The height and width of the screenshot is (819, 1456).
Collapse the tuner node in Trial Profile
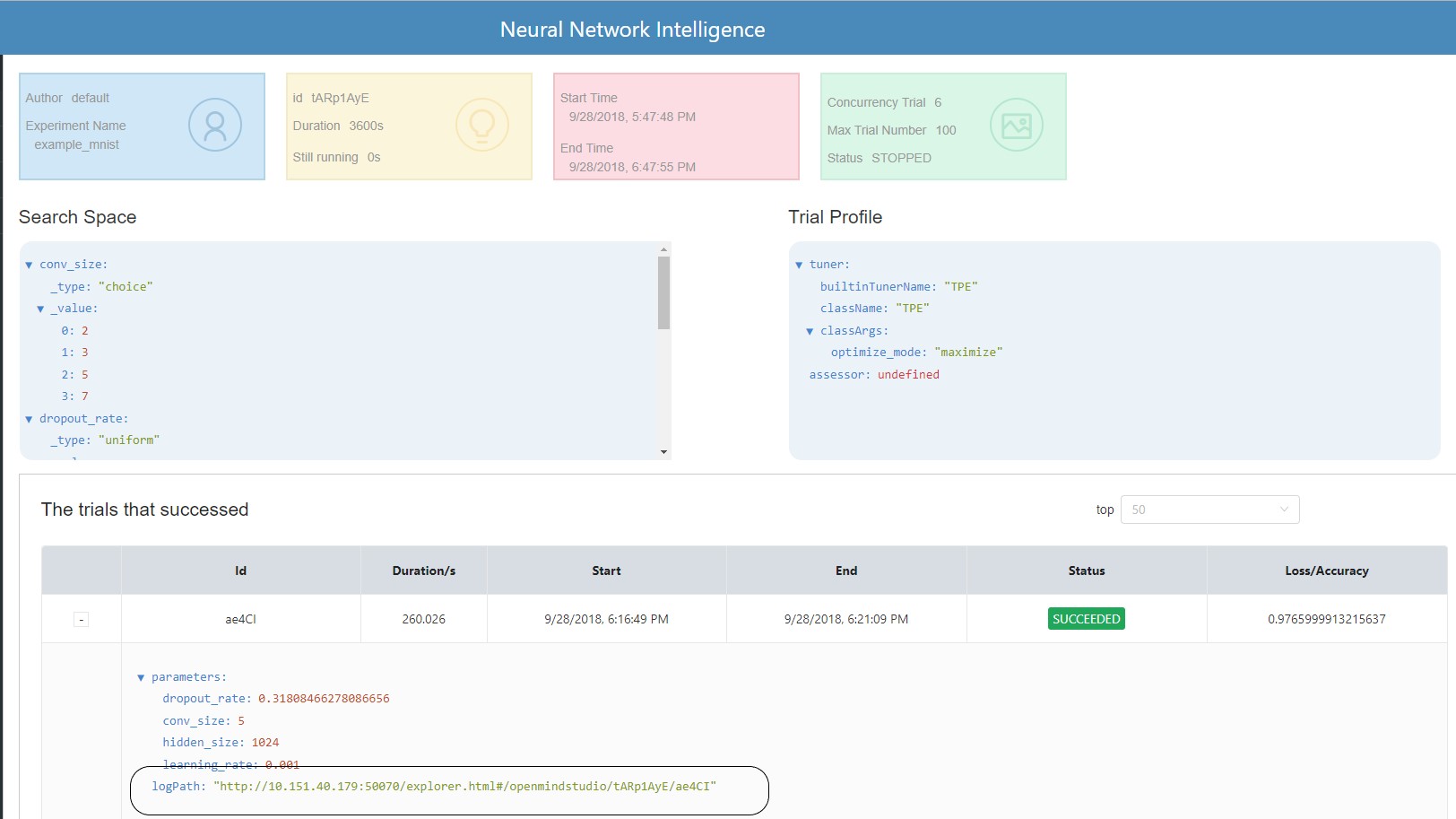[799, 265]
